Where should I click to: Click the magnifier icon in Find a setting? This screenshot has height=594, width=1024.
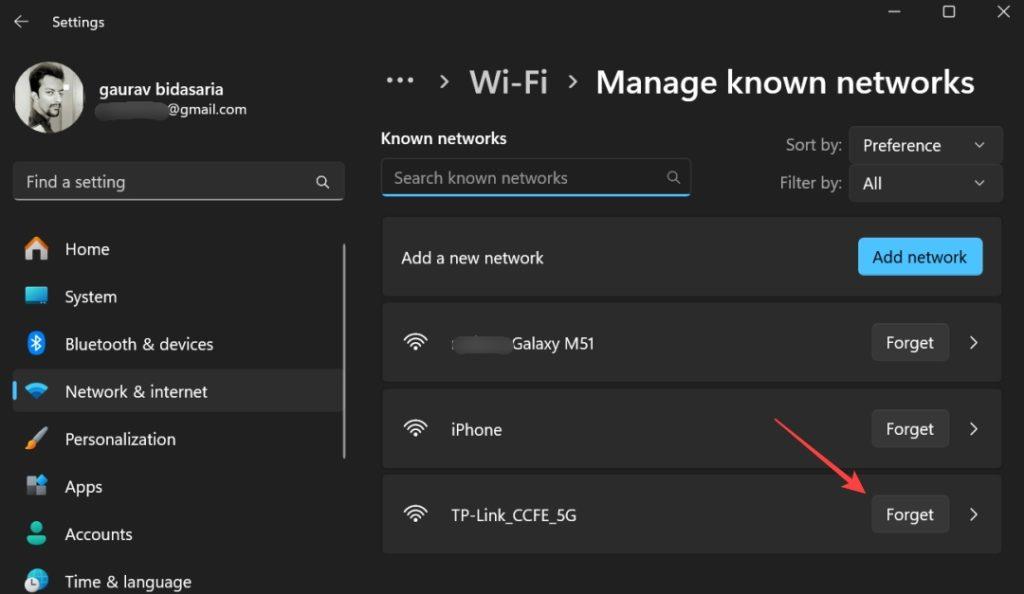(x=323, y=182)
